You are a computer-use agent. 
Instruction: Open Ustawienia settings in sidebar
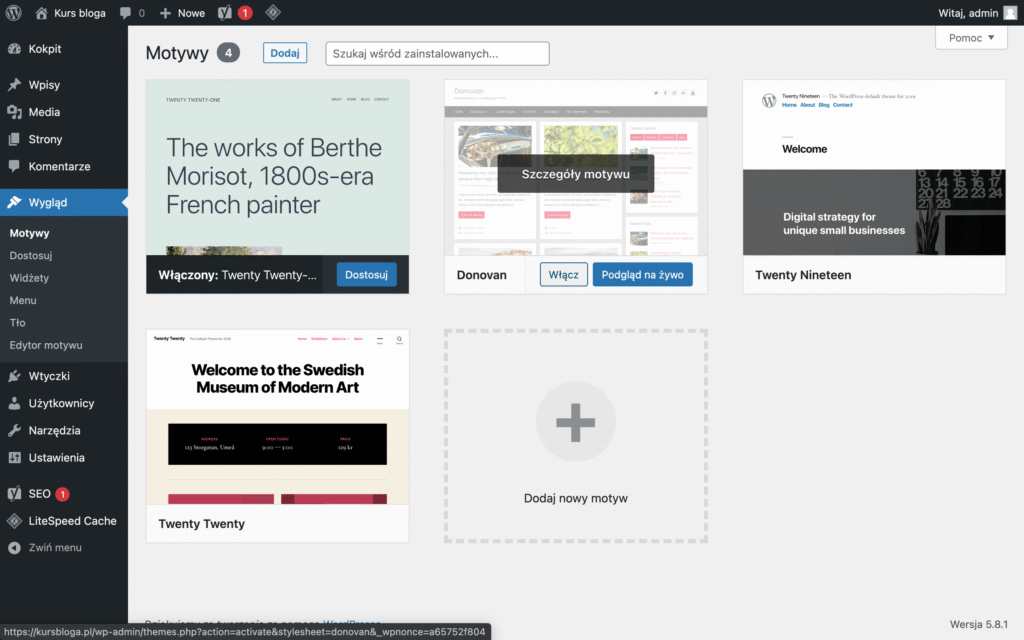coord(56,457)
